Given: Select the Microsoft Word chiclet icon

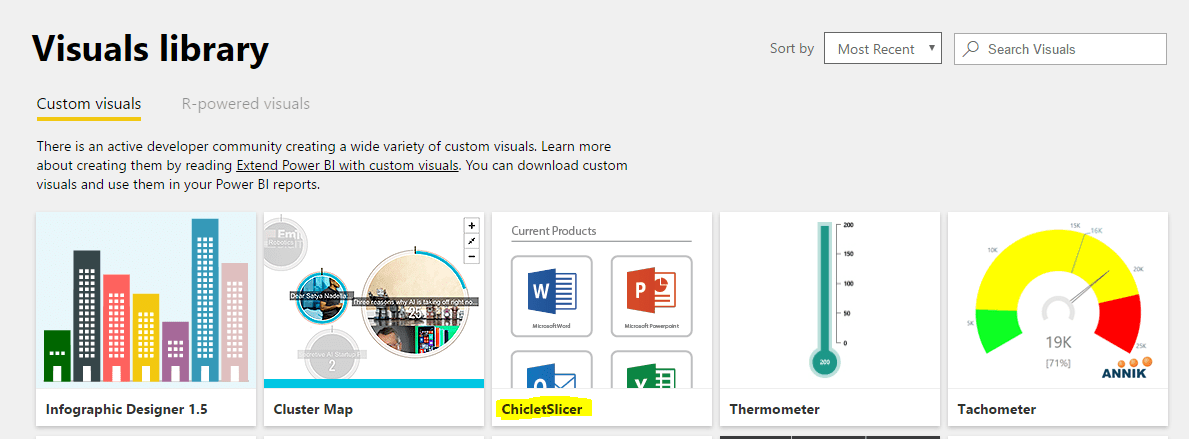Looking at the screenshot, I should (x=552, y=296).
